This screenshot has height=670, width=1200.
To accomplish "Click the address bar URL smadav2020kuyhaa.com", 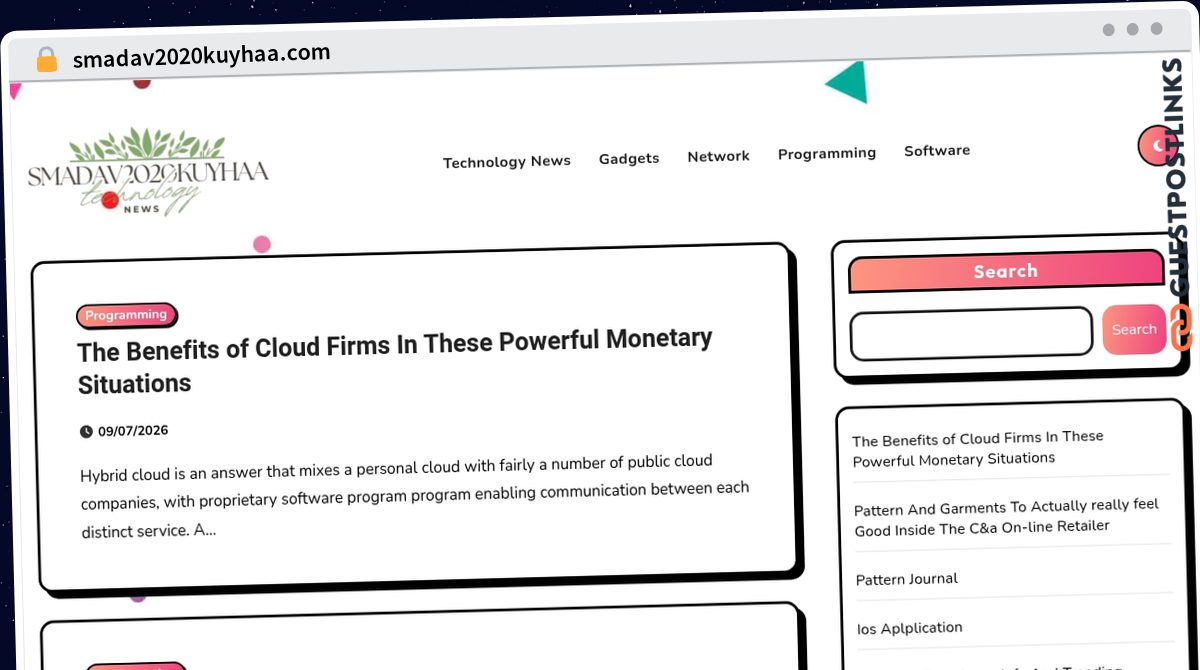I will (201, 56).
